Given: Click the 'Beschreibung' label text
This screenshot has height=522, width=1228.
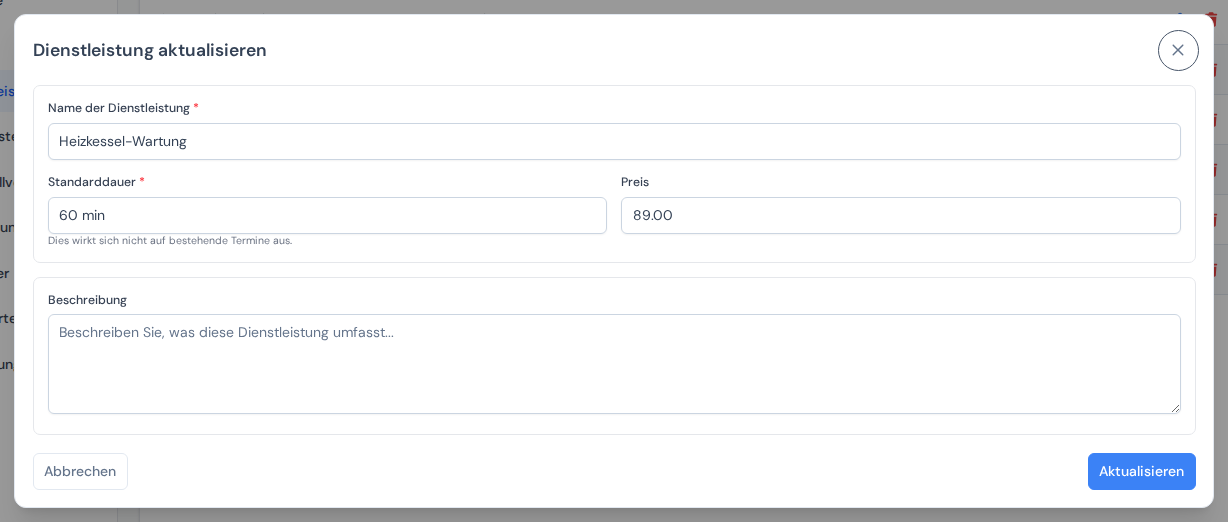Looking at the screenshot, I should [87, 300].
